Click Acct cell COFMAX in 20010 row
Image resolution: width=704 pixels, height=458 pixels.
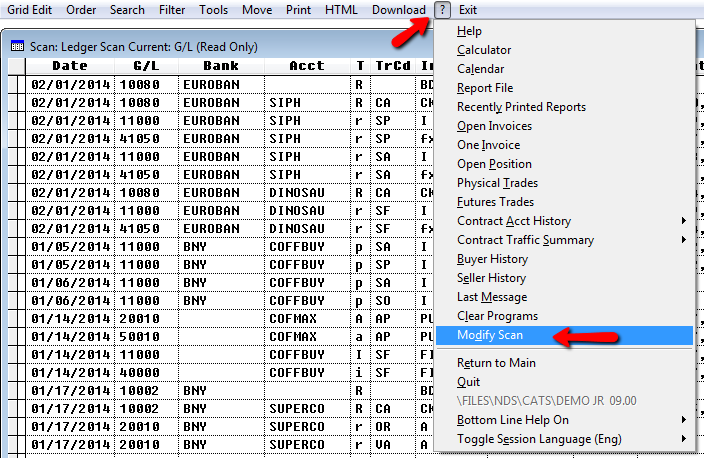click(x=307, y=319)
